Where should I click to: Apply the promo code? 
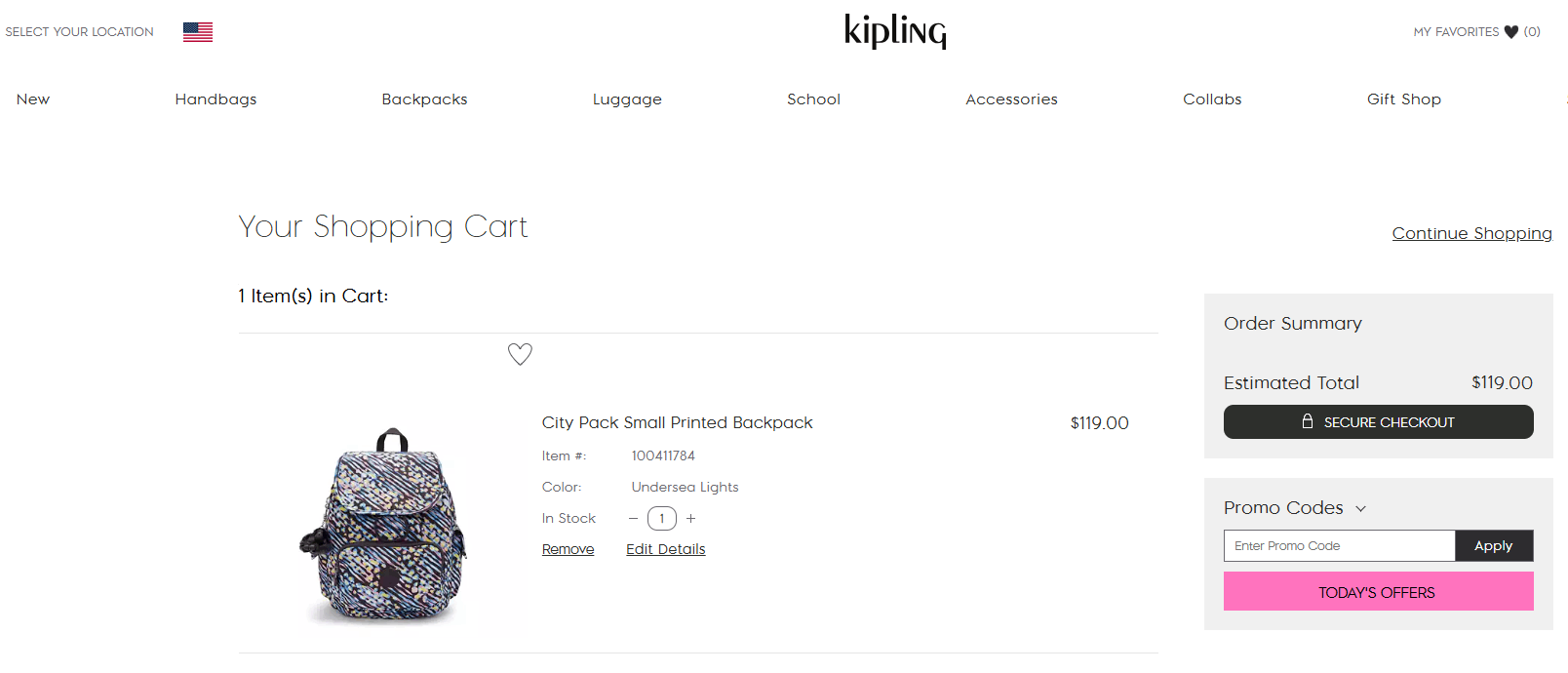coord(1494,545)
